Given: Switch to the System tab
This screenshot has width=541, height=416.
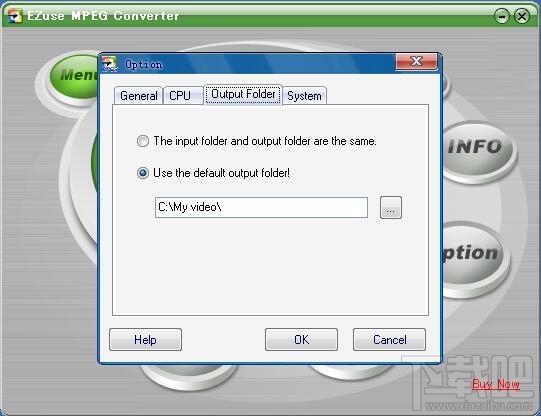Looking at the screenshot, I should coord(304,96).
